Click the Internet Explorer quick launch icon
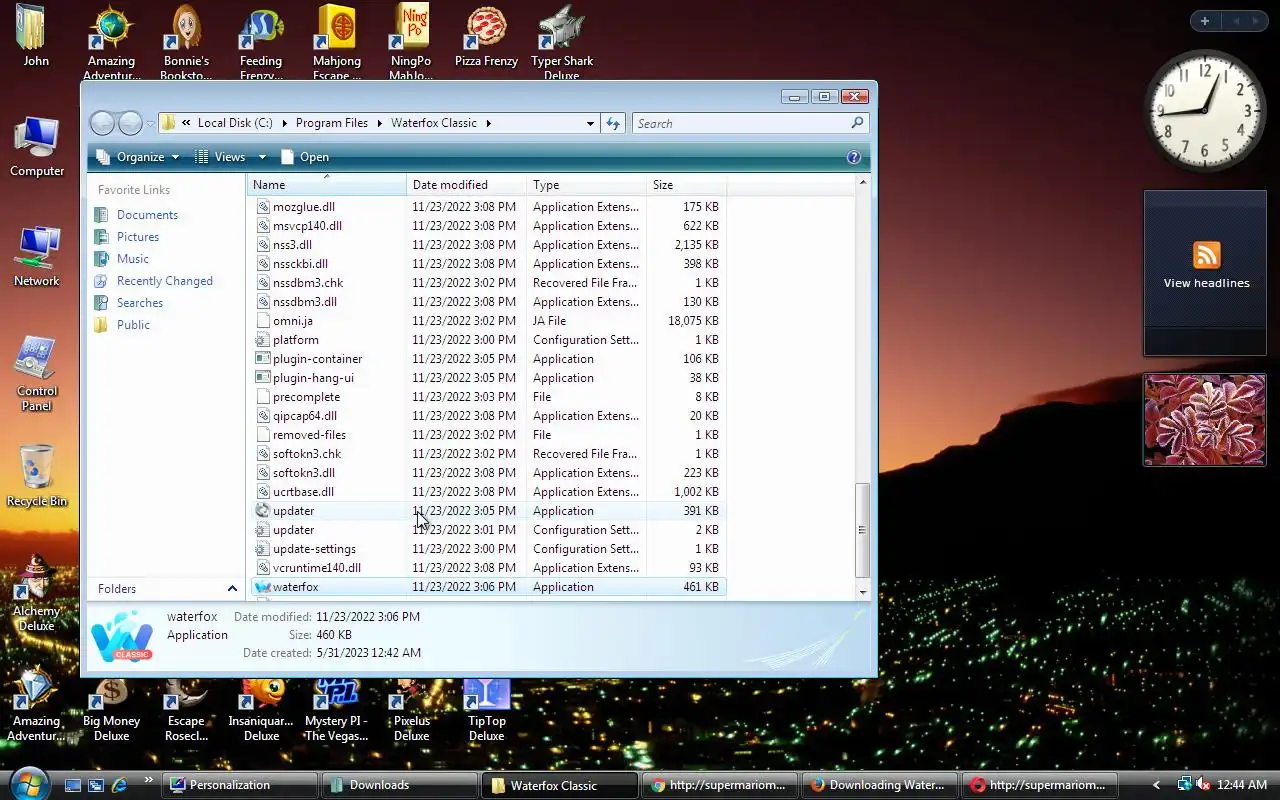Image resolution: width=1280 pixels, height=800 pixels. click(x=119, y=785)
